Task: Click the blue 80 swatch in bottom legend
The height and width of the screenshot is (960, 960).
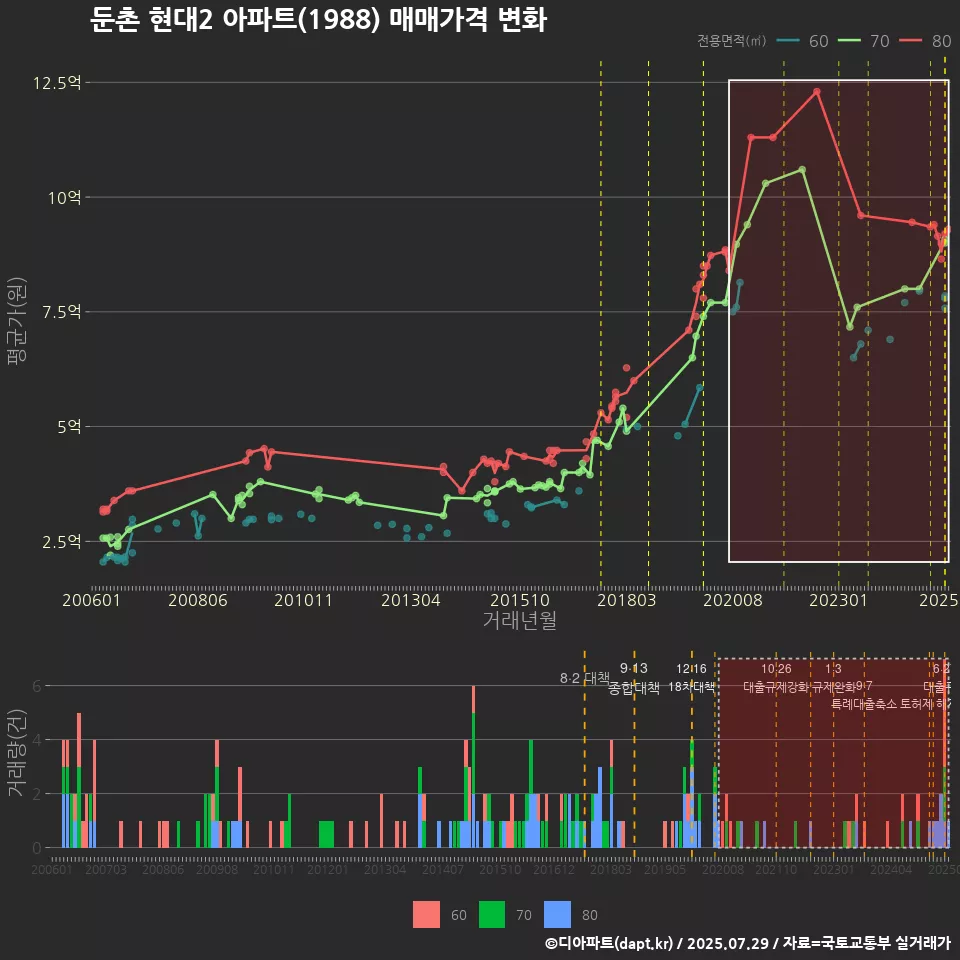Action: pyautogui.click(x=557, y=915)
